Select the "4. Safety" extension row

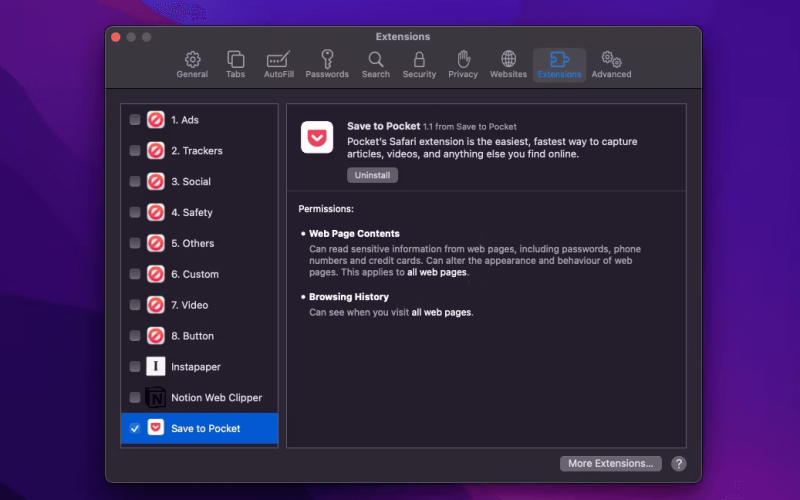pos(199,212)
